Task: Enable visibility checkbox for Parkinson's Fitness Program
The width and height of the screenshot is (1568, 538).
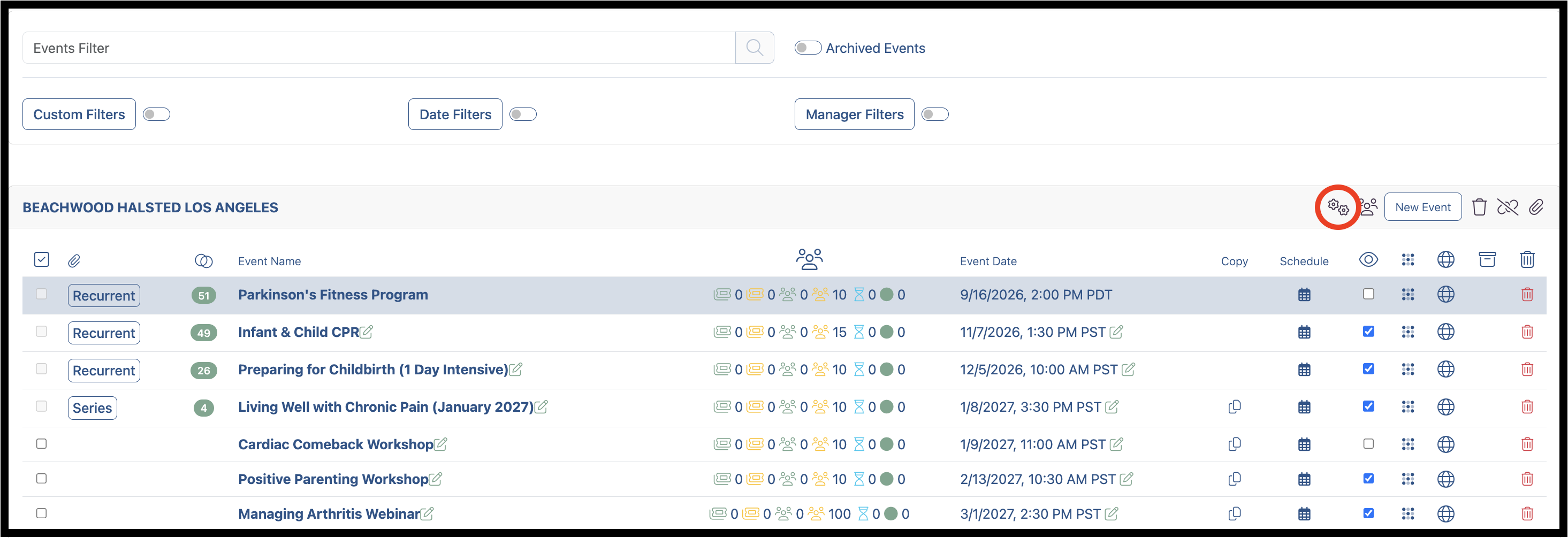Action: pos(1368,294)
